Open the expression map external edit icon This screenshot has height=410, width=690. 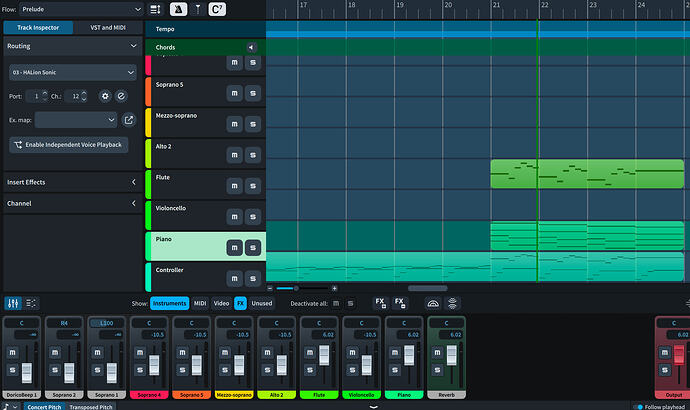coord(128,120)
